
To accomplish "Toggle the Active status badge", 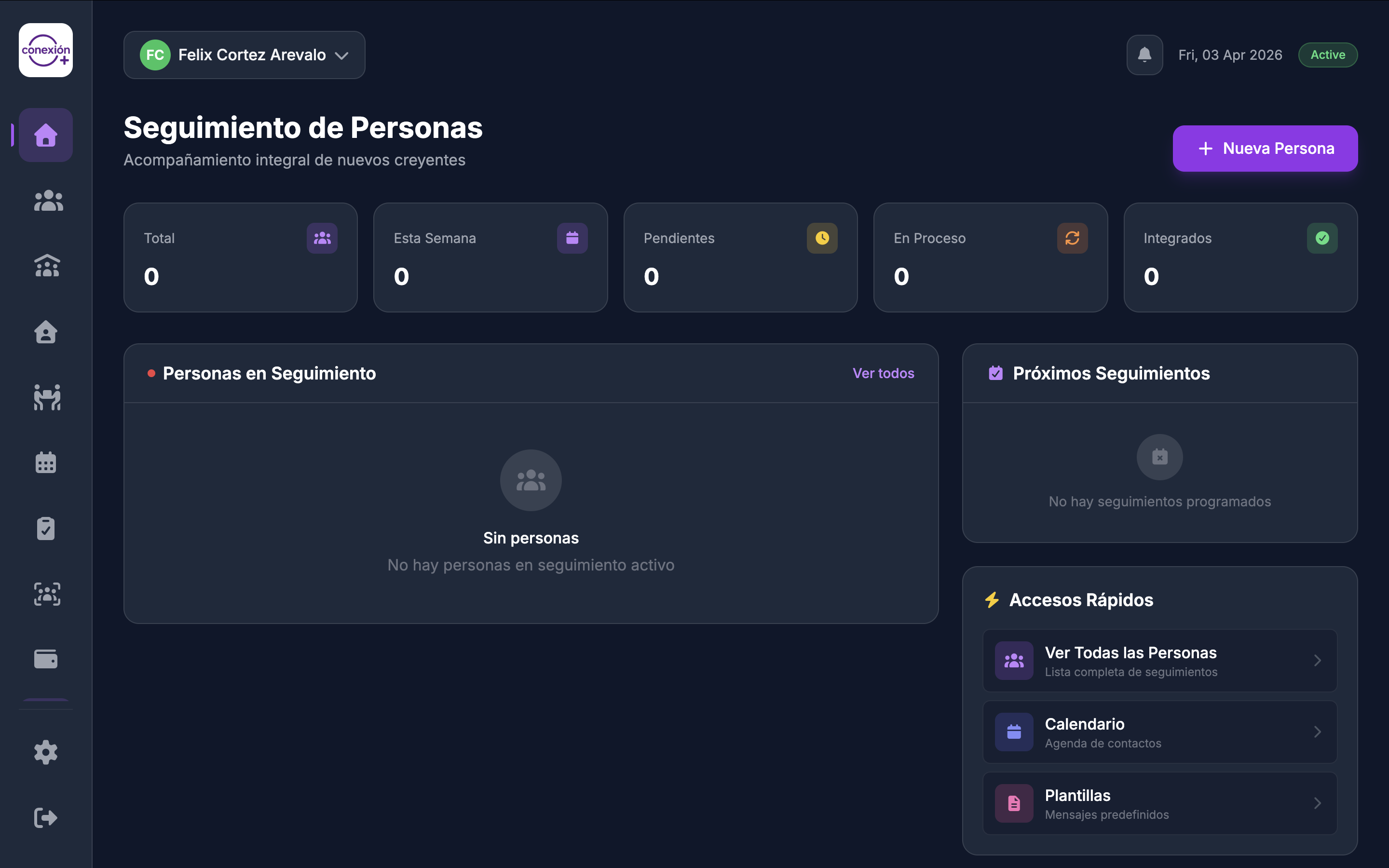I will (x=1328, y=54).
